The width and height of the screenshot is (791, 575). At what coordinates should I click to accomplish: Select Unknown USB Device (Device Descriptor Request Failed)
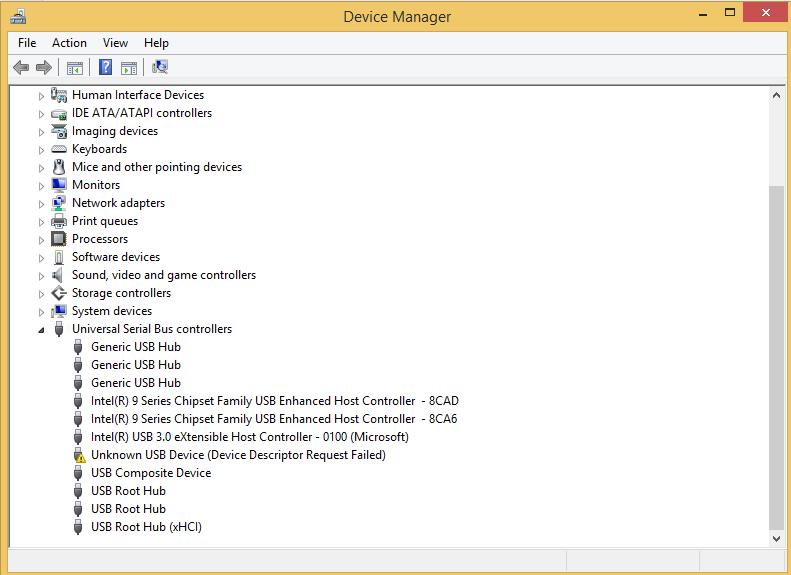click(x=238, y=455)
